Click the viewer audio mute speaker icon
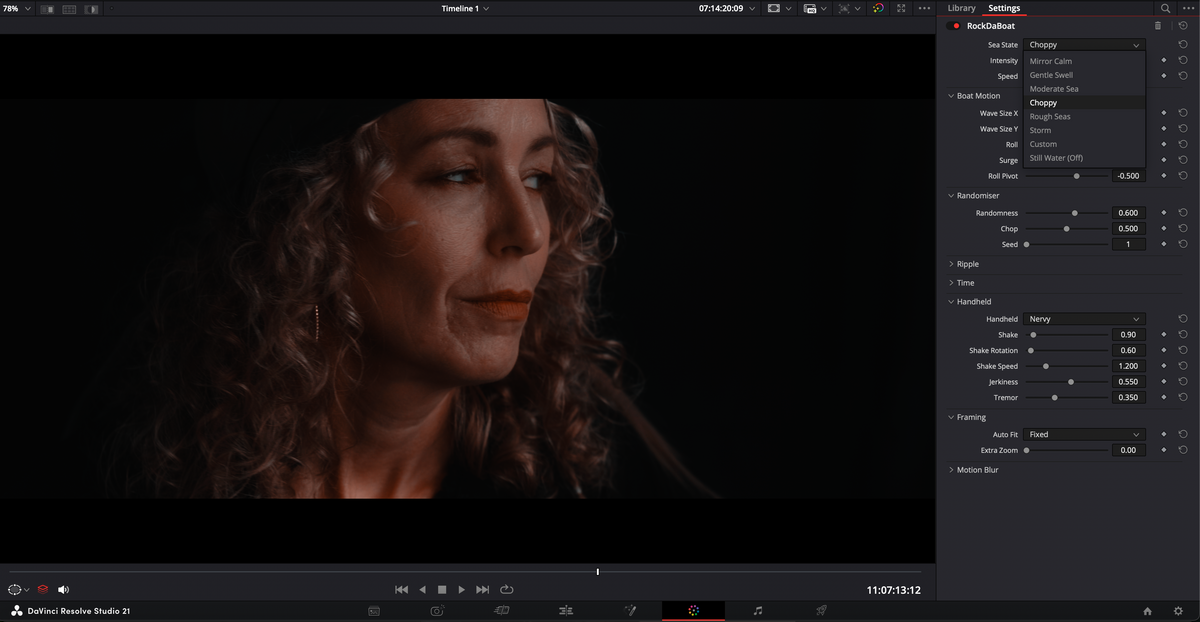Viewport: 1200px width, 622px height. (64, 590)
